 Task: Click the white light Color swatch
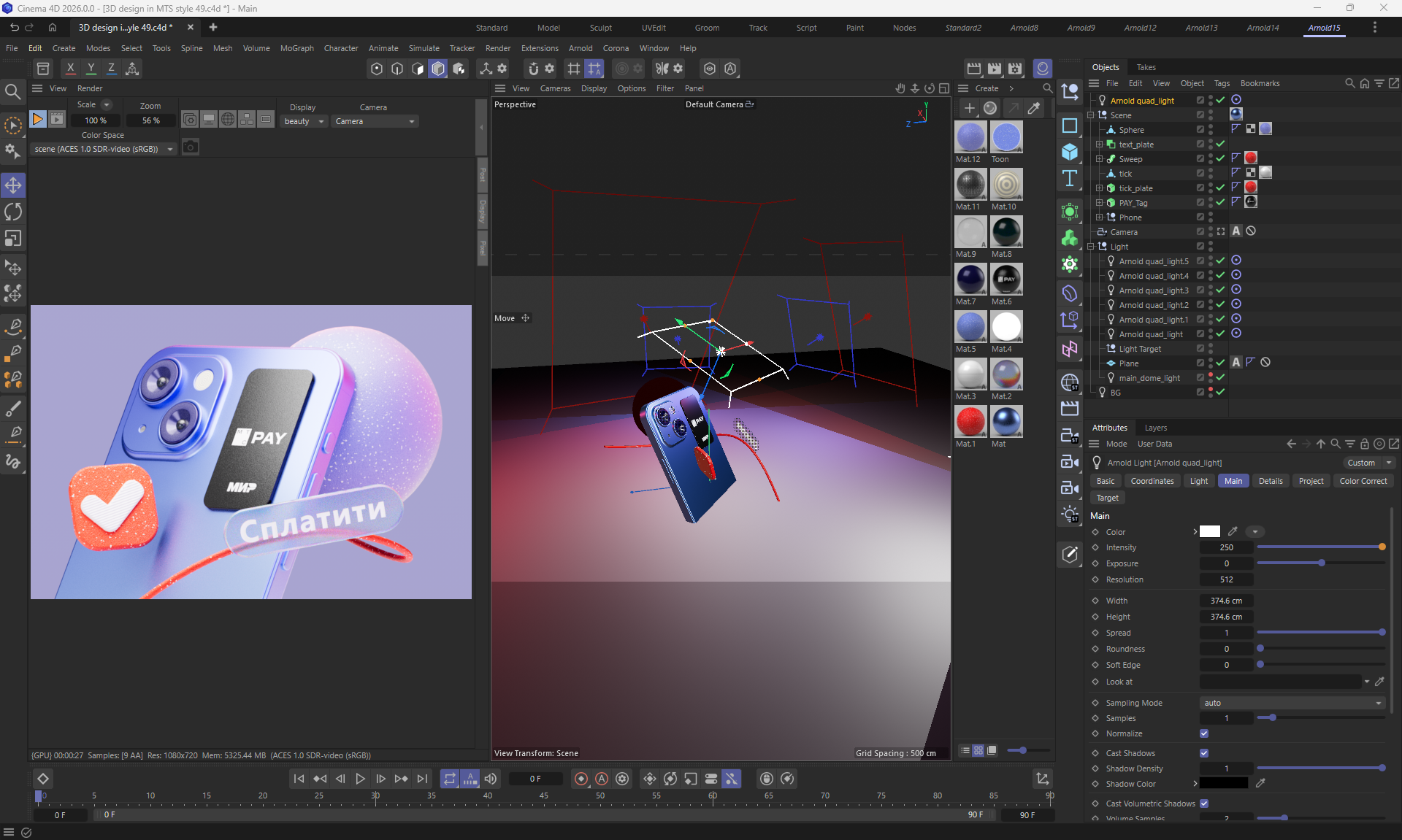tap(1210, 531)
